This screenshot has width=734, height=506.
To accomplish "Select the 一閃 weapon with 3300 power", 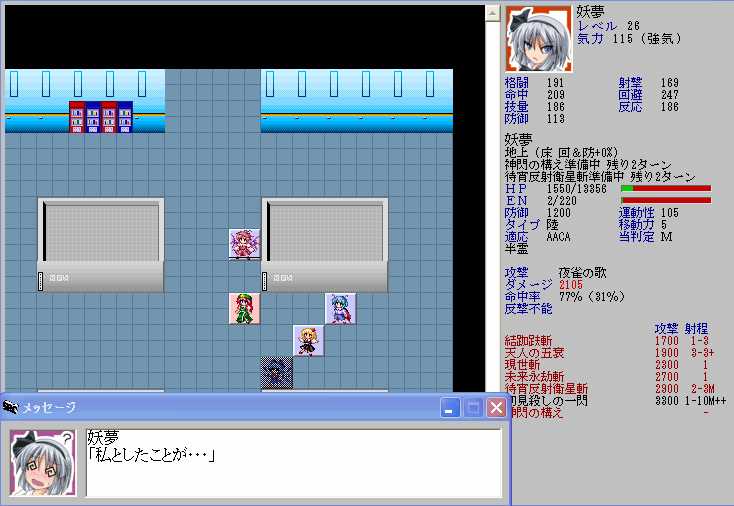I will (618, 401).
